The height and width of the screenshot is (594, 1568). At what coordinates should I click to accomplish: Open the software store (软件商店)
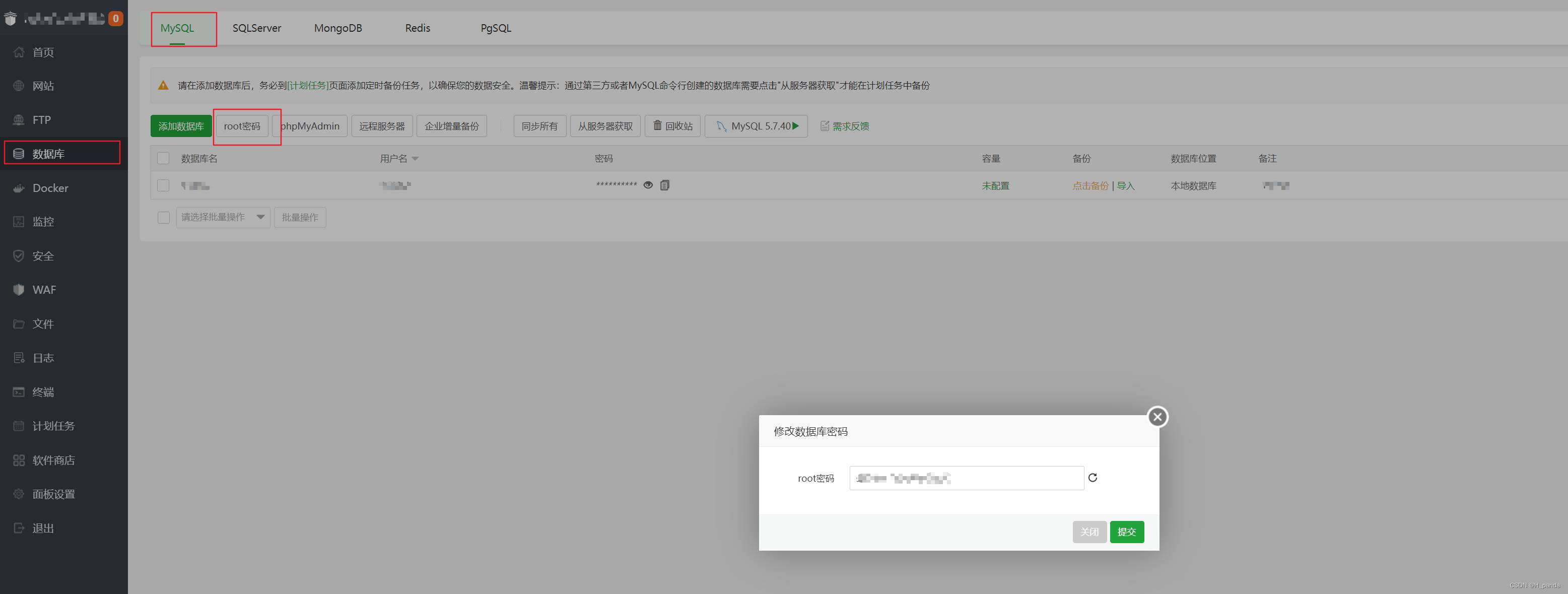(53, 460)
